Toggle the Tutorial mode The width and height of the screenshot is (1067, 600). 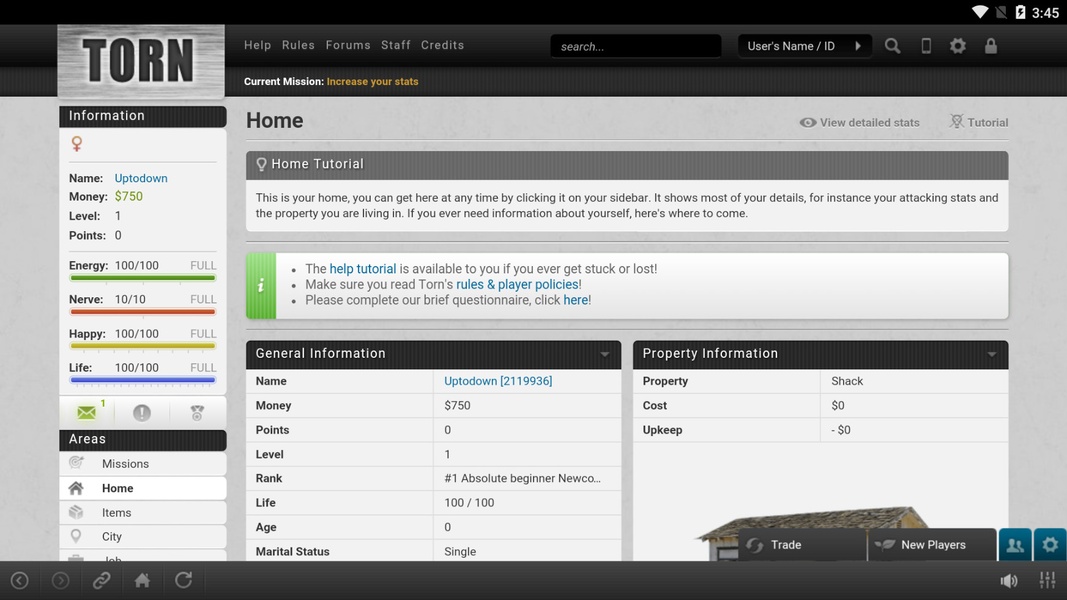click(x=979, y=122)
